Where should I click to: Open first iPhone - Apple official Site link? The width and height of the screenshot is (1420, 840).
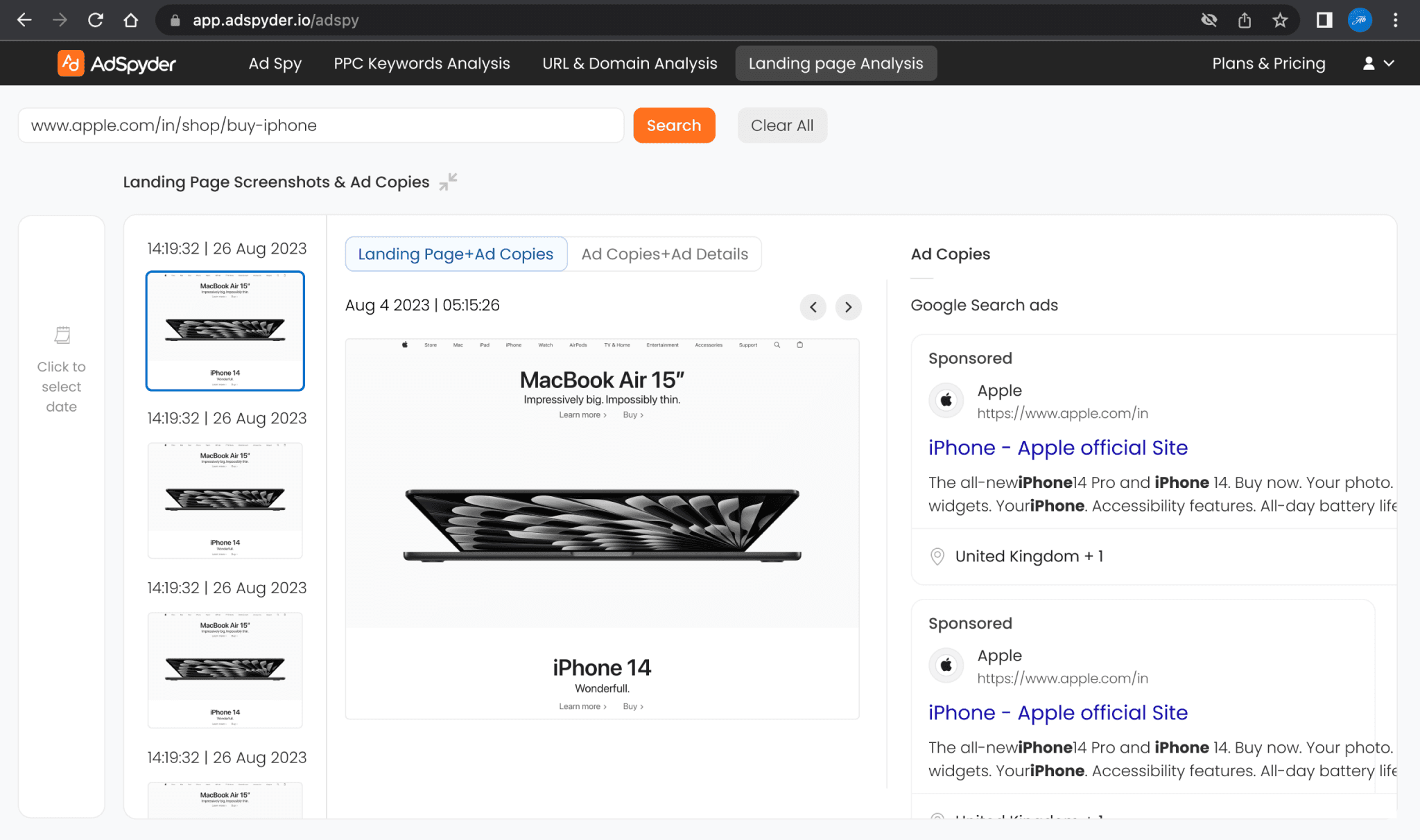pos(1058,448)
